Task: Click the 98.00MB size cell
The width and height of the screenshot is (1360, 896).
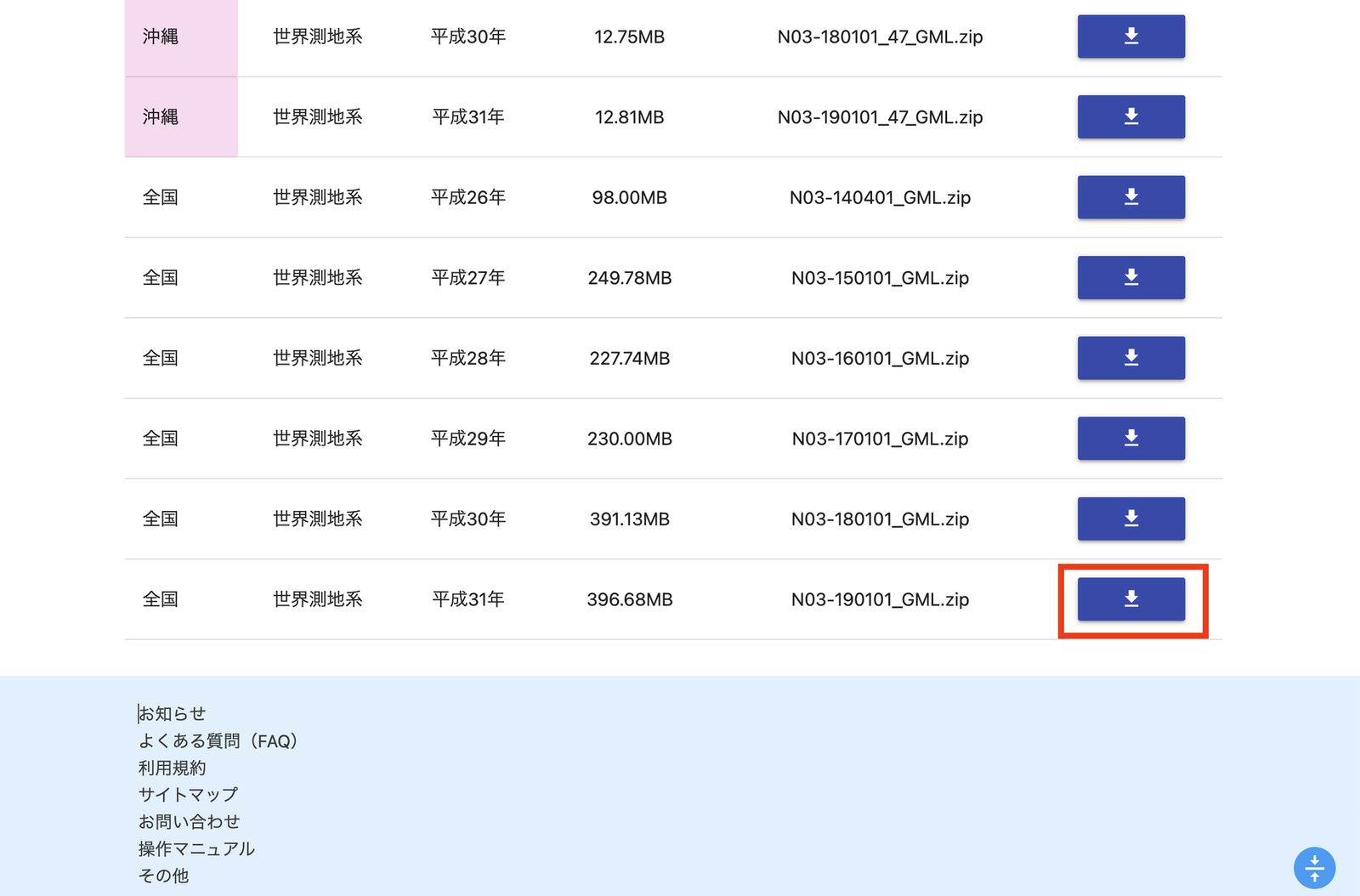Action: 630,197
